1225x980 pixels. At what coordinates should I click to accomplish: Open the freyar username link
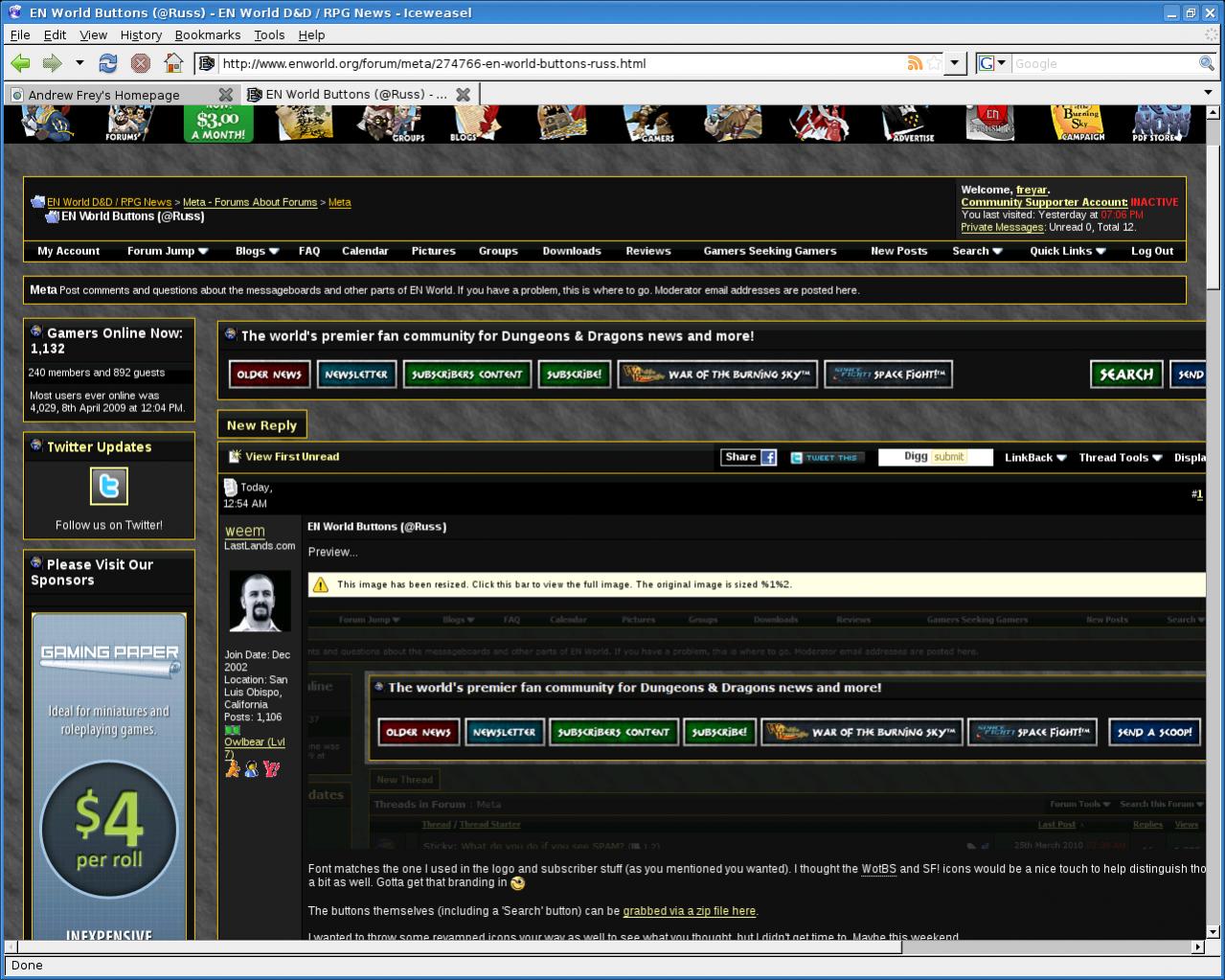[1032, 190]
